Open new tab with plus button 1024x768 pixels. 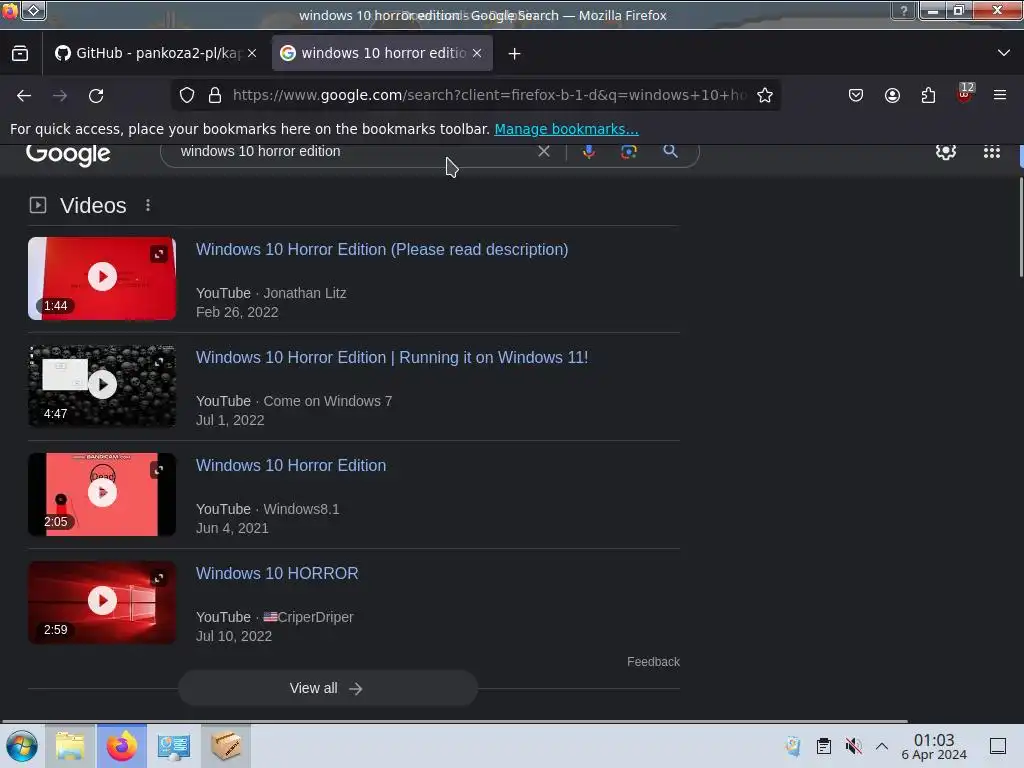pyautogui.click(x=515, y=54)
